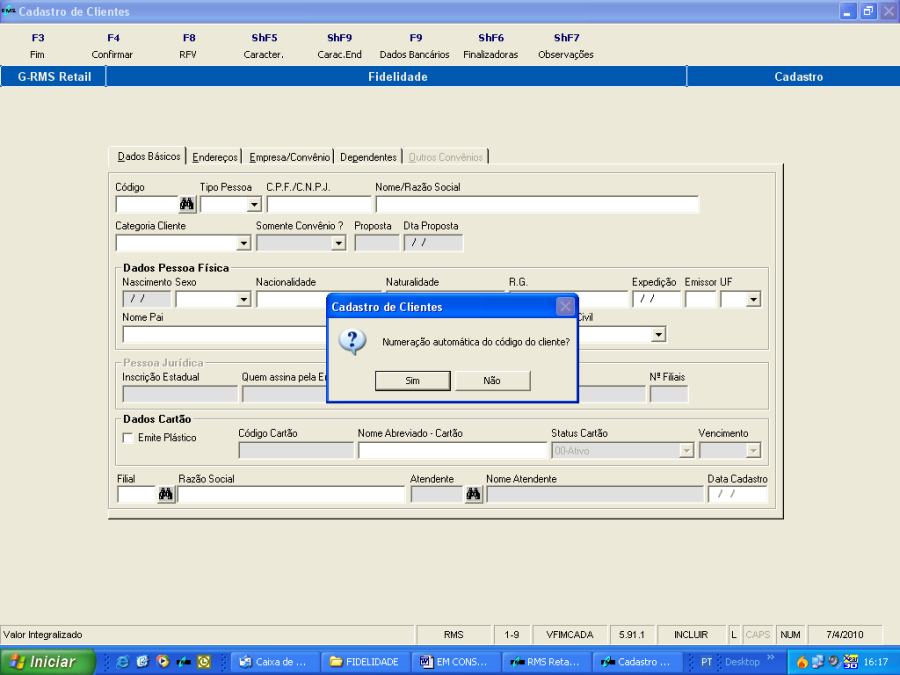Click the Nascimento date field
This screenshot has width=900, height=675.
(147, 299)
